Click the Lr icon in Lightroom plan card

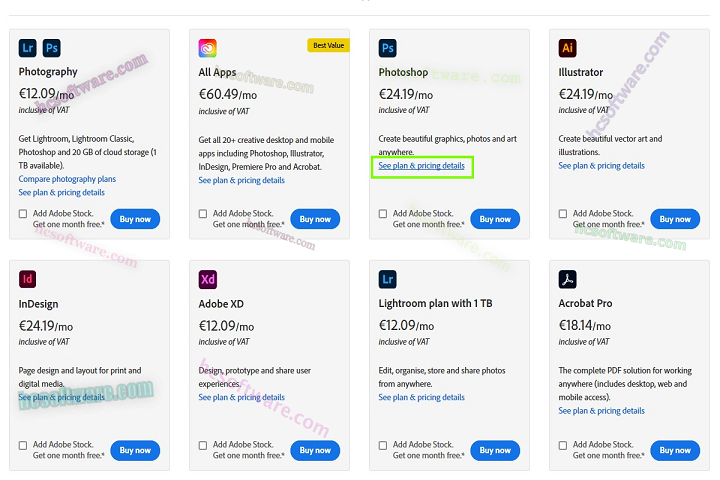pos(388,279)
